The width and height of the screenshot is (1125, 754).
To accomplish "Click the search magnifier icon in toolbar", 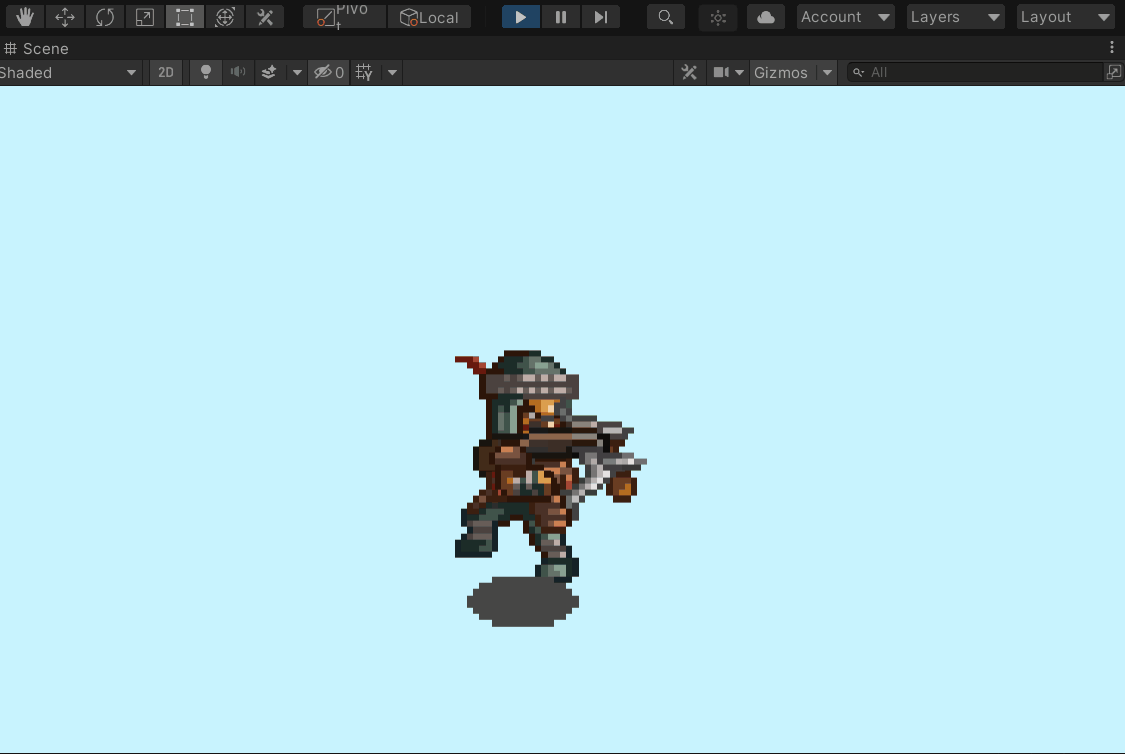I will pos(665,17).
